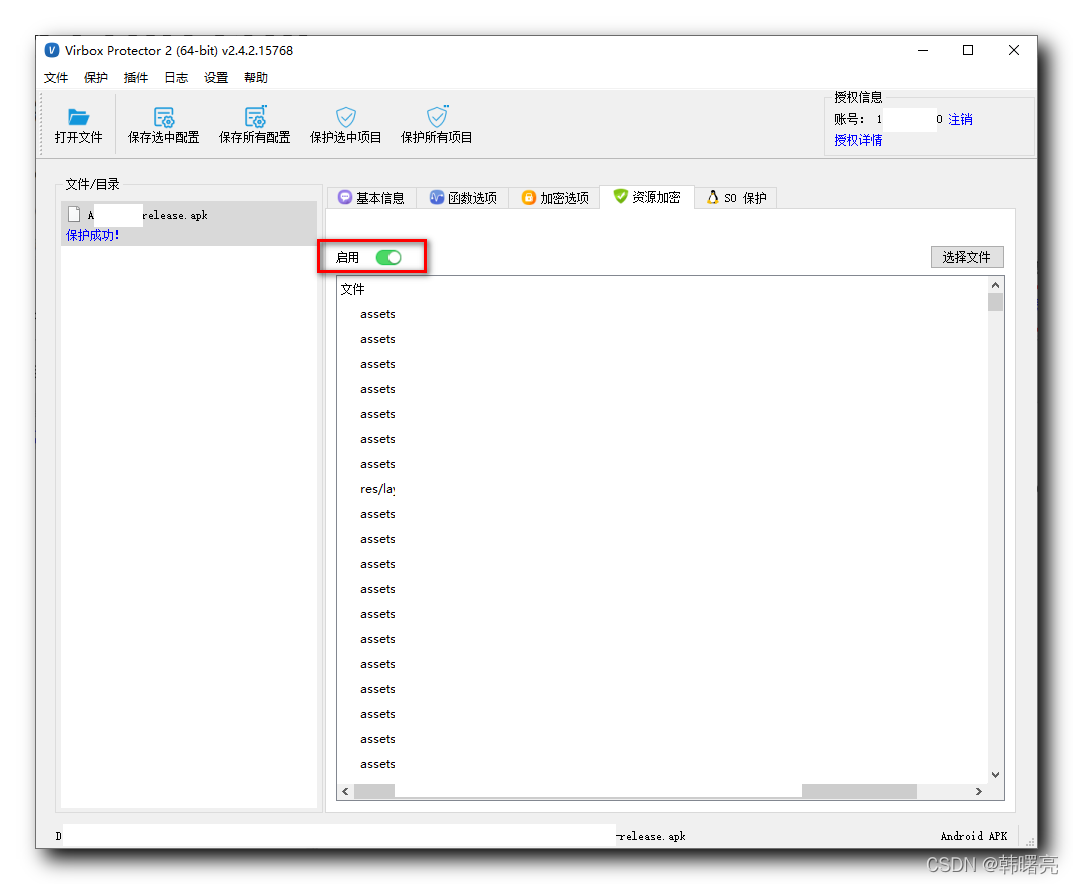Click the horizontal scroll right arrow
Viewport: 1073px width, 884px height.
(x=979, y=792)
